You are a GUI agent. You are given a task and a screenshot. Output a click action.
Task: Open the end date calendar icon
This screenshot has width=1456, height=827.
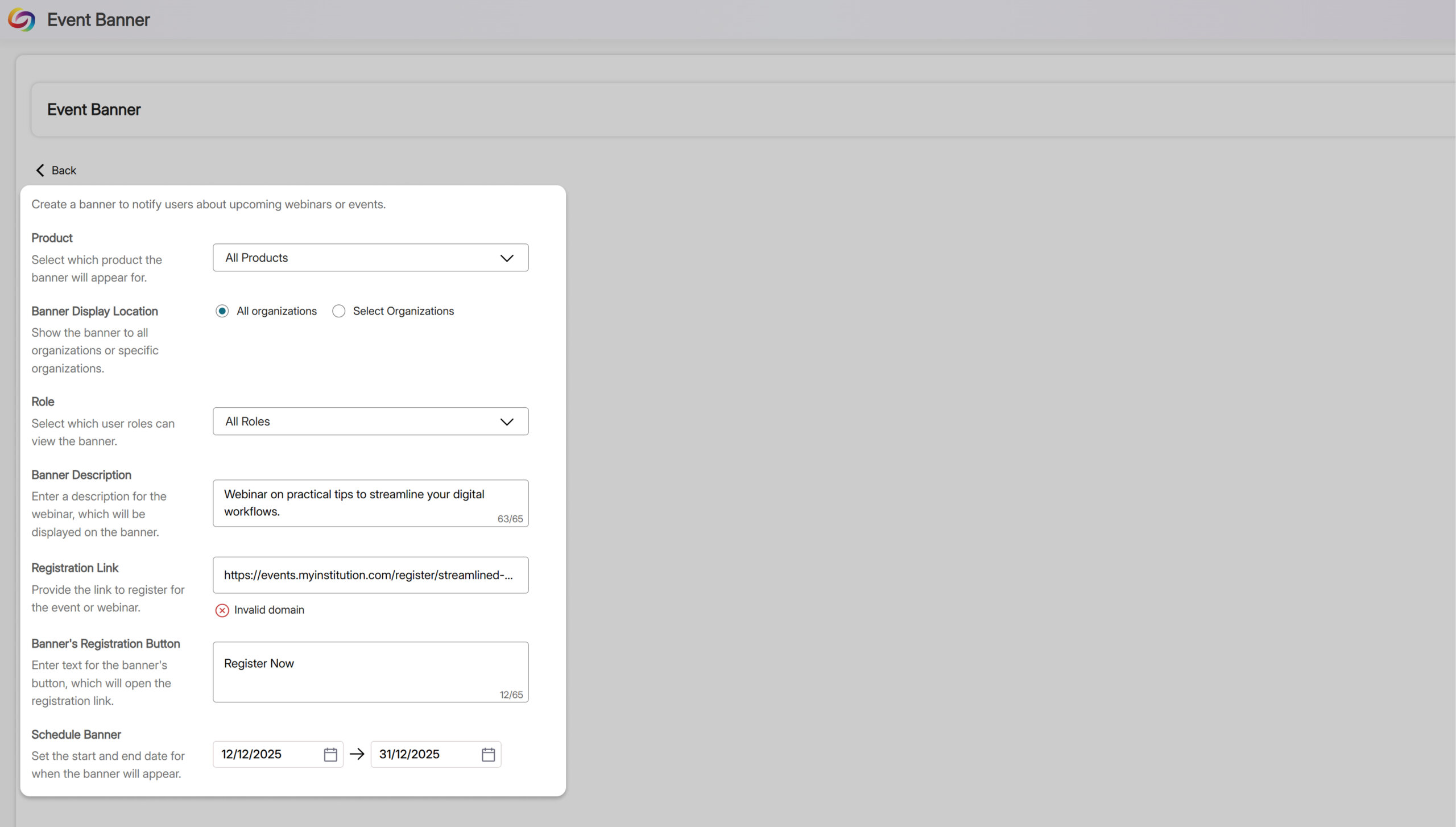click(x=488, y=754)
